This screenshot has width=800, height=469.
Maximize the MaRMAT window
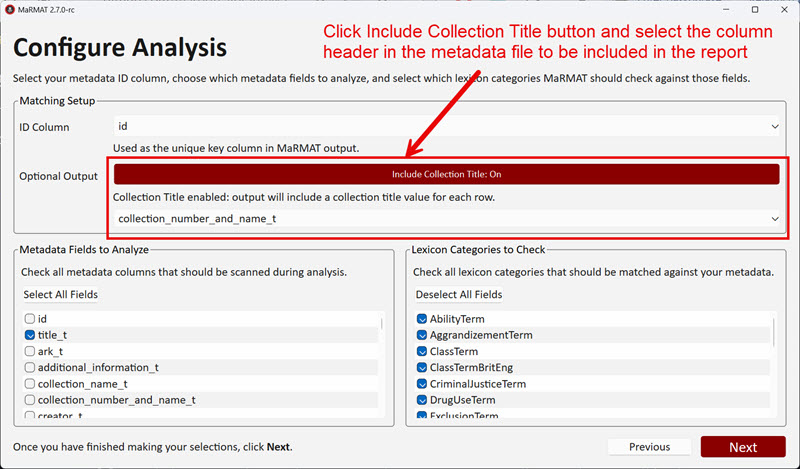click(755, 10)
